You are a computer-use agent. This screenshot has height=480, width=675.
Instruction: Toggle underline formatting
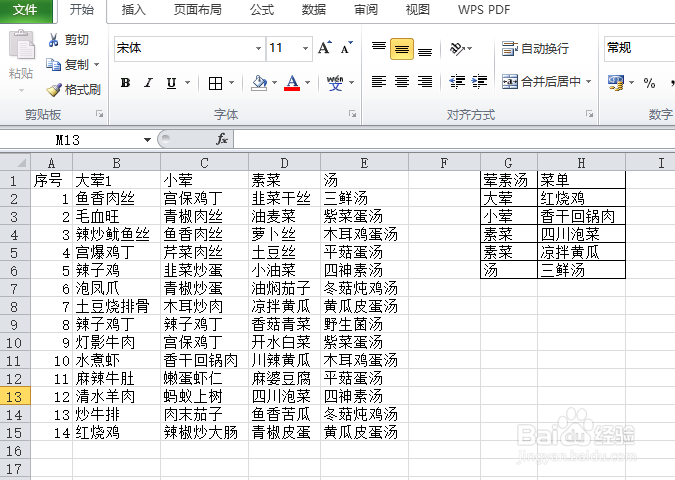point(171,83)
